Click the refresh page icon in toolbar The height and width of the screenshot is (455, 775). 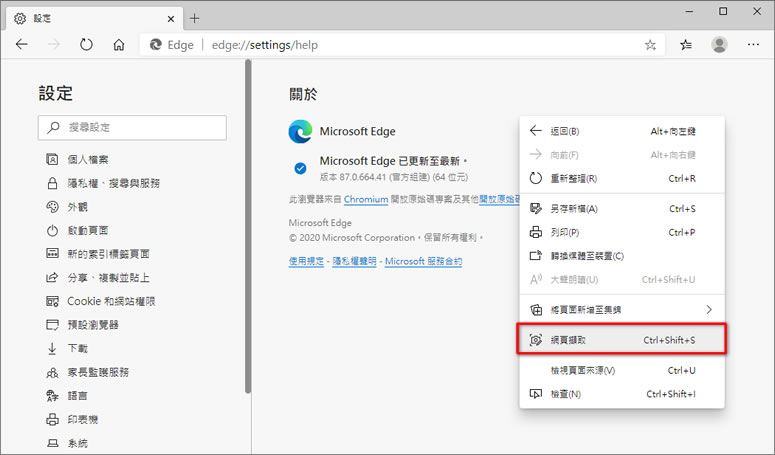(86, 45)
